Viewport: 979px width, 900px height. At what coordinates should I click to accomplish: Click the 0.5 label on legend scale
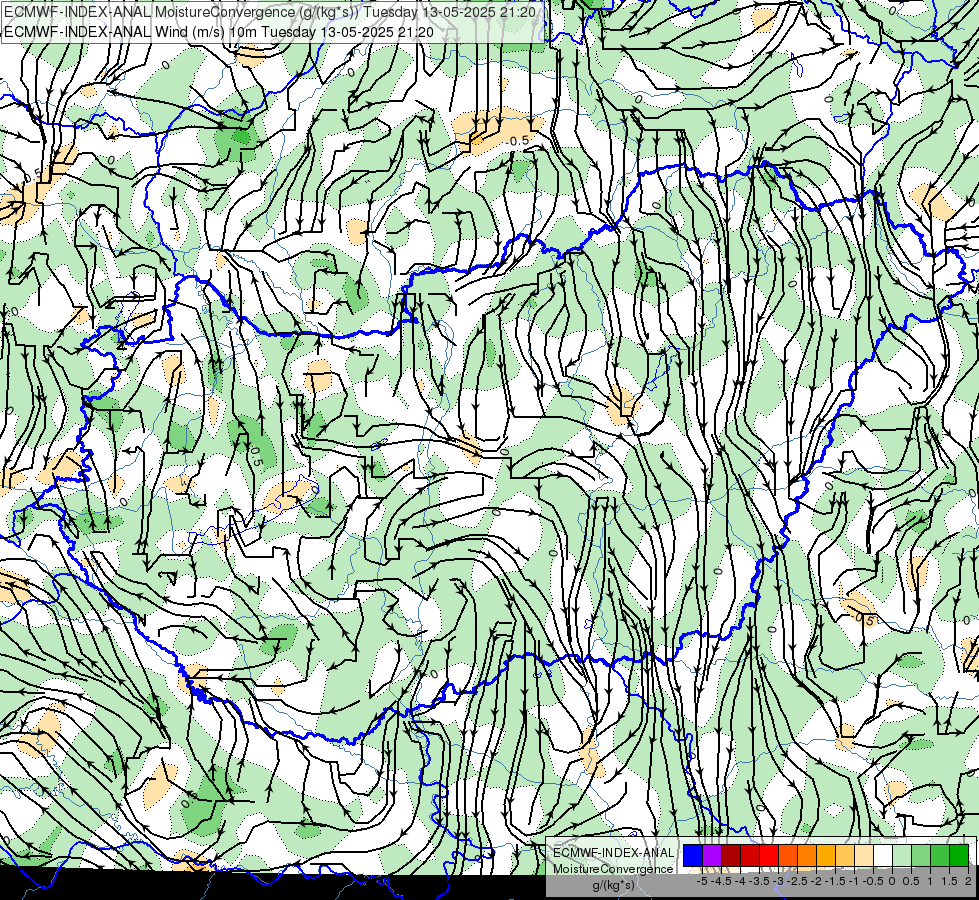(x=911, y=881)
